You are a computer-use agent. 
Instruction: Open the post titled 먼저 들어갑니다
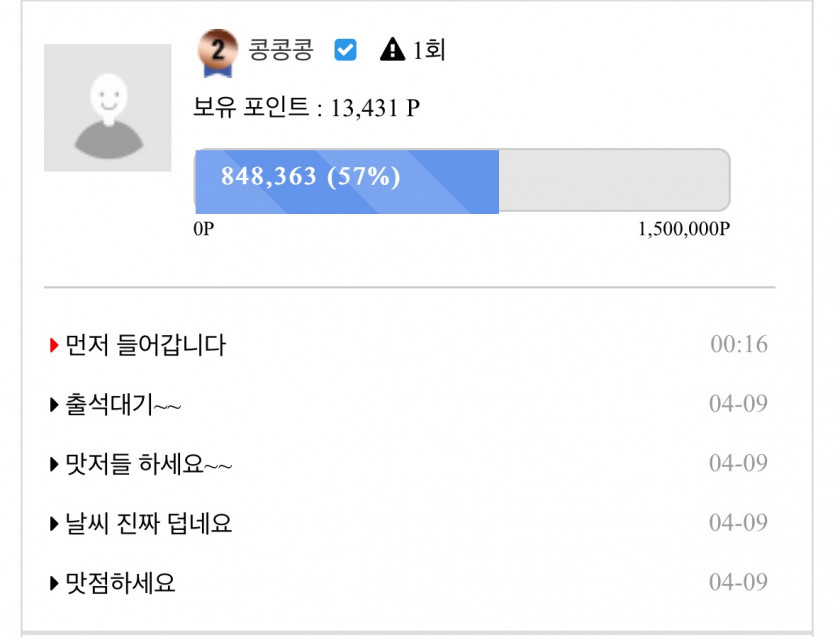(145, 346)
